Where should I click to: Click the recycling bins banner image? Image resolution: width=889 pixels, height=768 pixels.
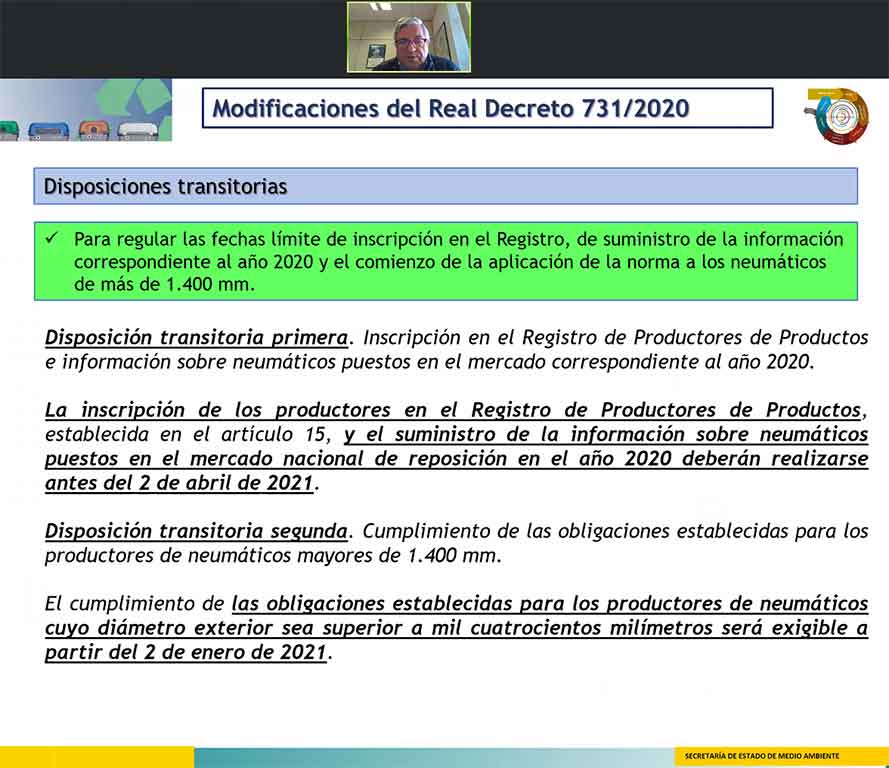[x=86, y=110]
